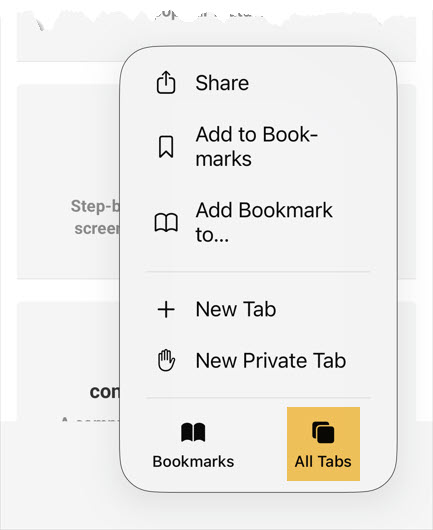The height and width of the screenshot is (530, 433).
Task: Click the highlighted yellow All Tabs box
Action: click(x=323, y=444)
